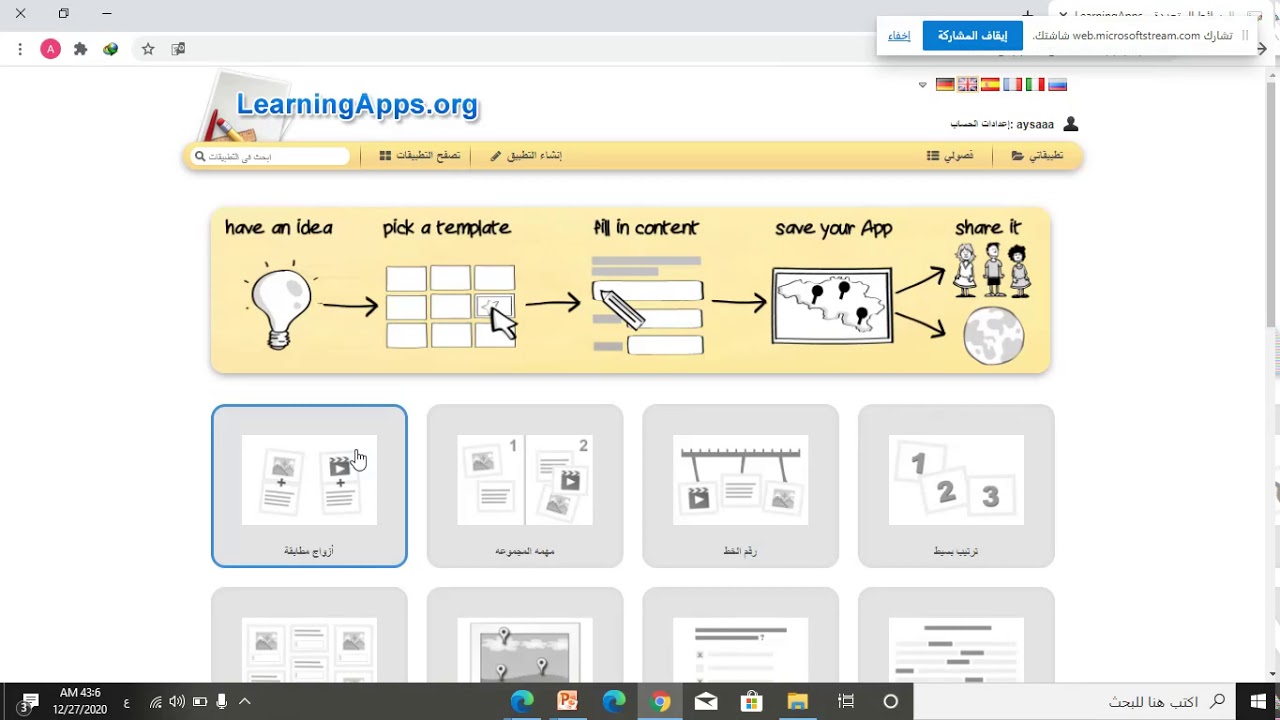Click the globe extension icon
This screenshot has width=1280, height=720.
point(111,49)
